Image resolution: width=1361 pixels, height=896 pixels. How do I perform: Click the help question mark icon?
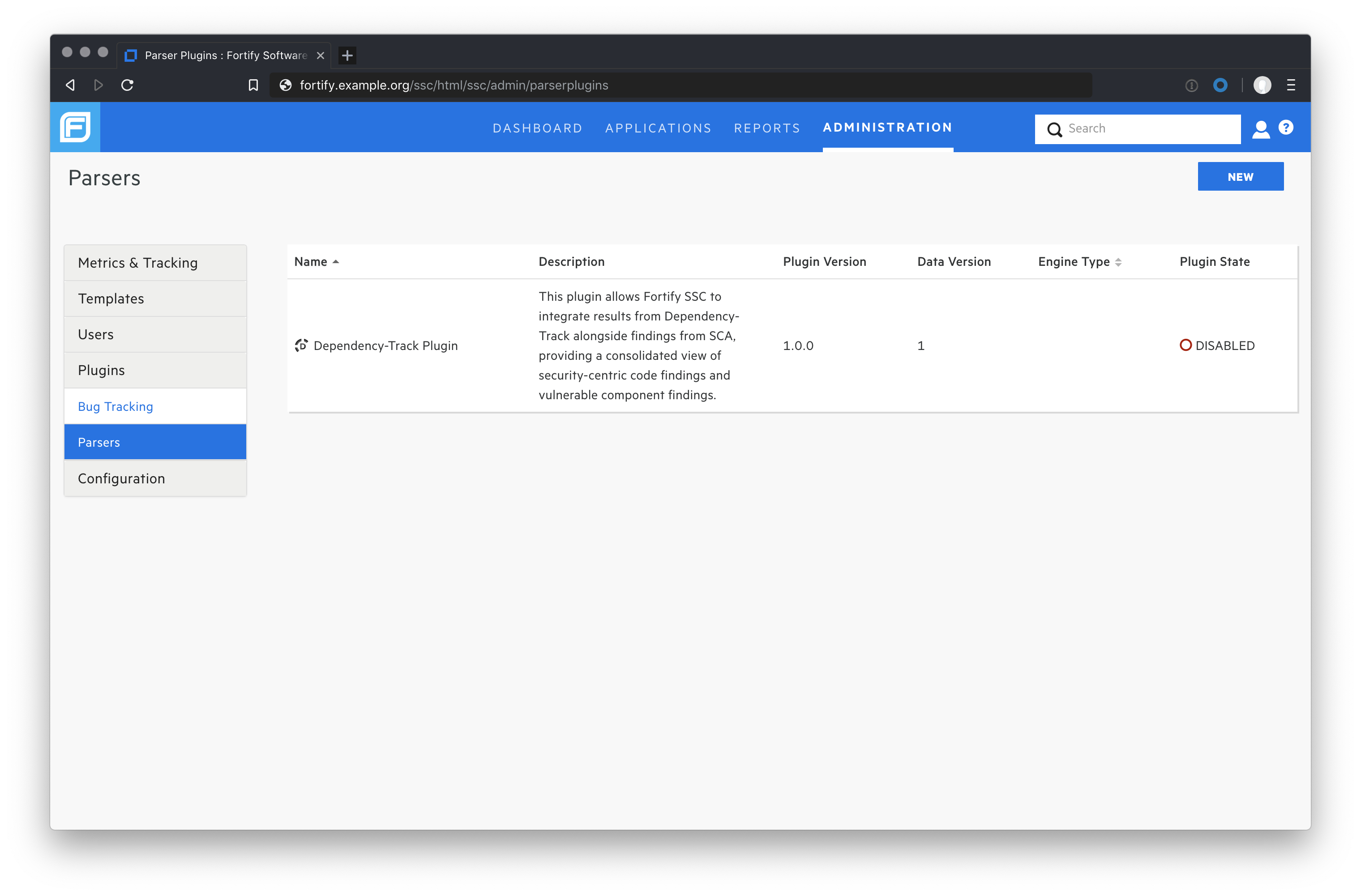click(x=1288, y=128)
